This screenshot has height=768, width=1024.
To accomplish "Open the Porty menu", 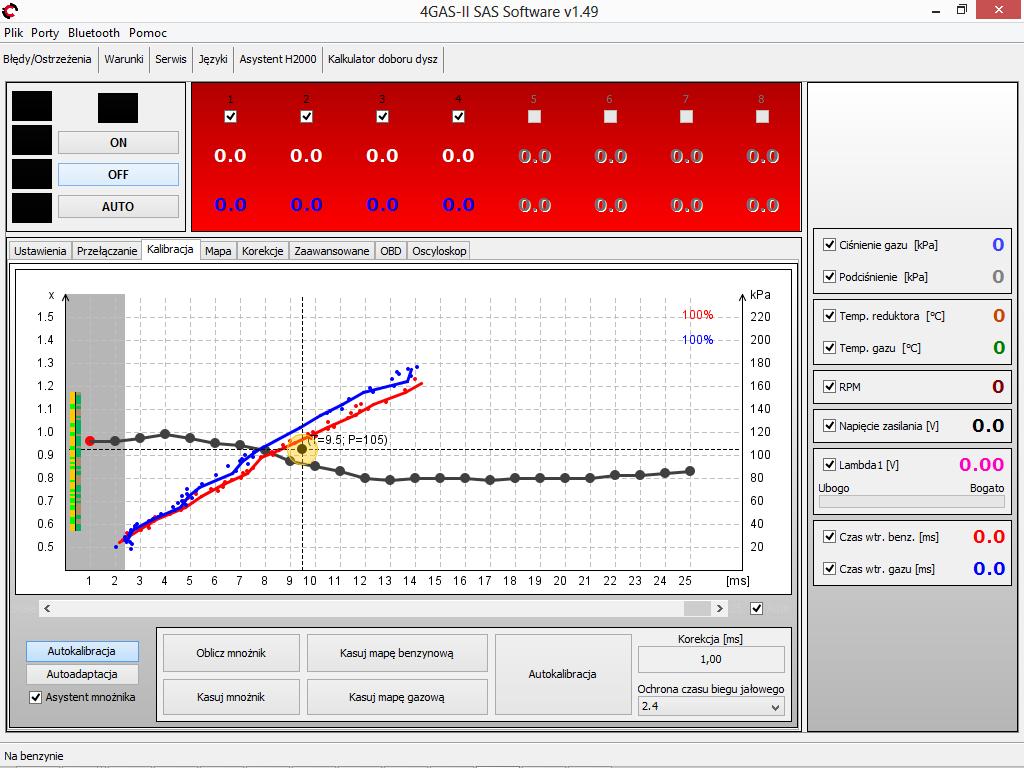I will (44, 33).
